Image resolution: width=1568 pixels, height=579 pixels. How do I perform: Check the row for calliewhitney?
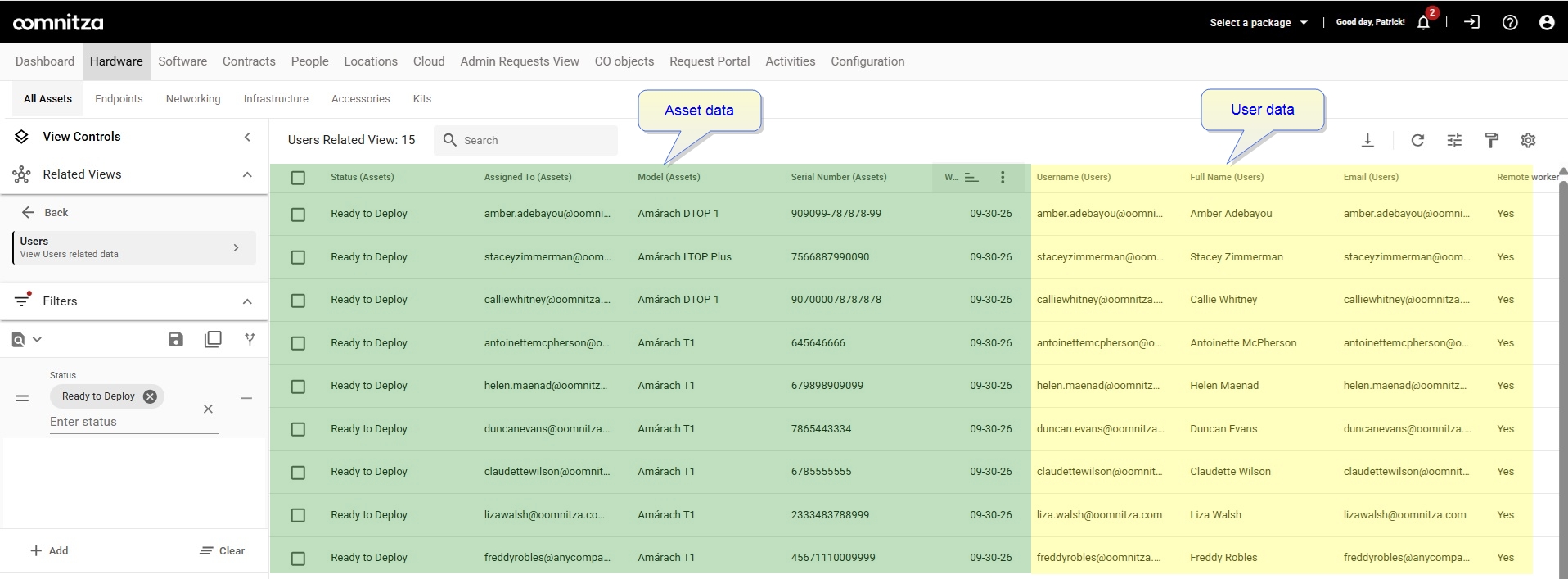[298, 301]
